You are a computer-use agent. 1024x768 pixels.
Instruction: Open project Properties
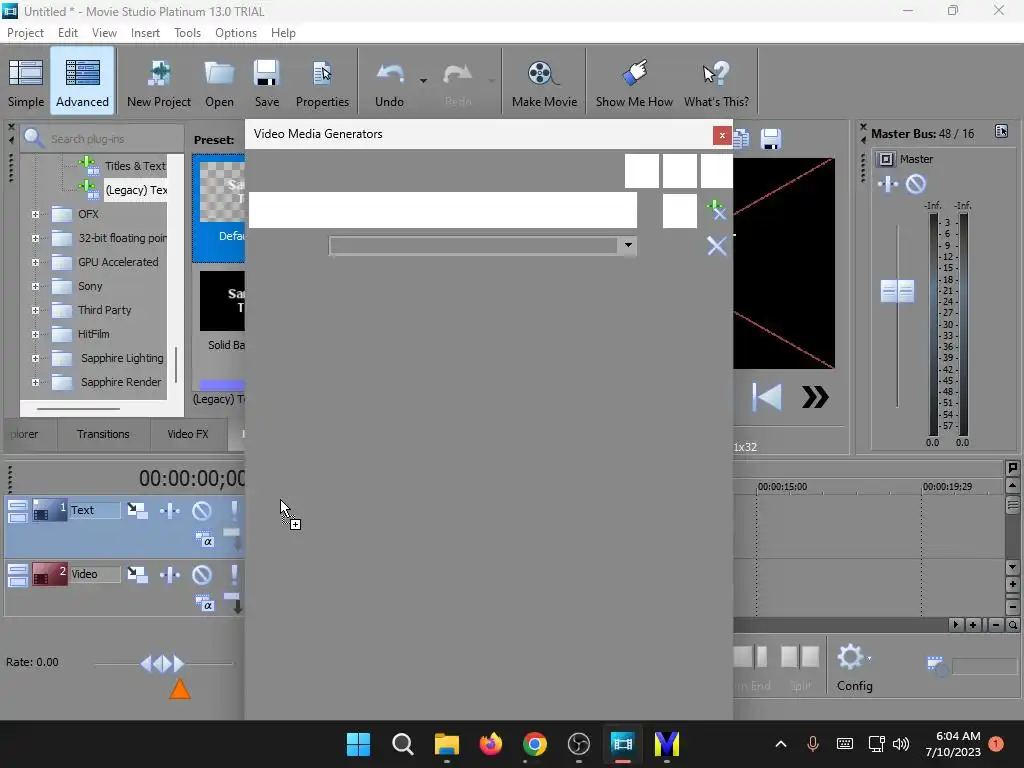(322, 82)
